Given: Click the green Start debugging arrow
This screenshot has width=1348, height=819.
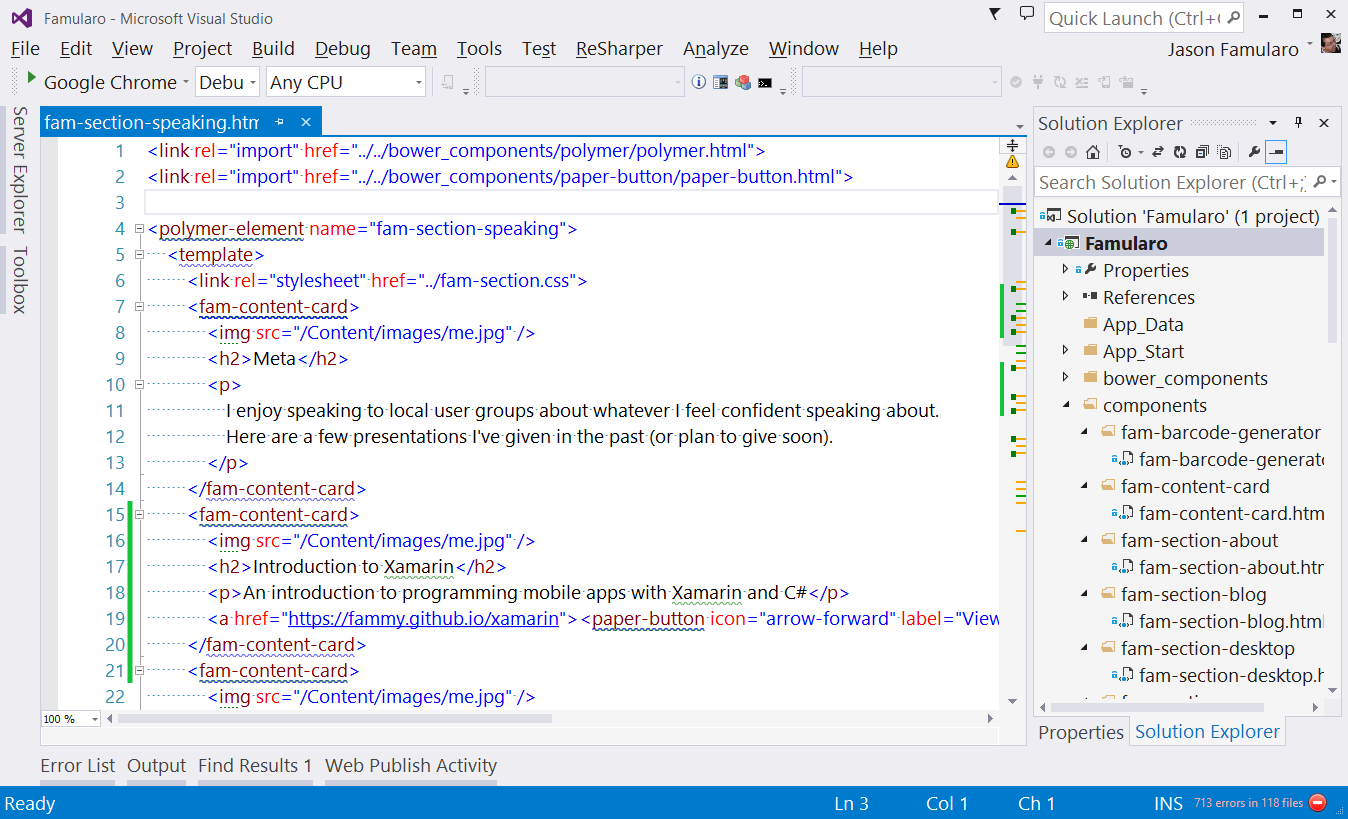Looking at the screenshot, I should coord(32,79).
